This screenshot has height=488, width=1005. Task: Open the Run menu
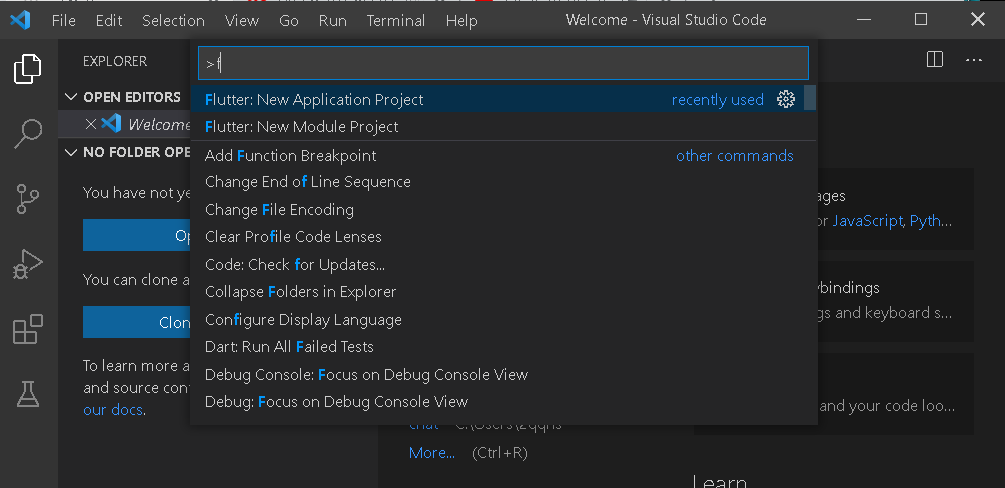(x=333, y=21)
